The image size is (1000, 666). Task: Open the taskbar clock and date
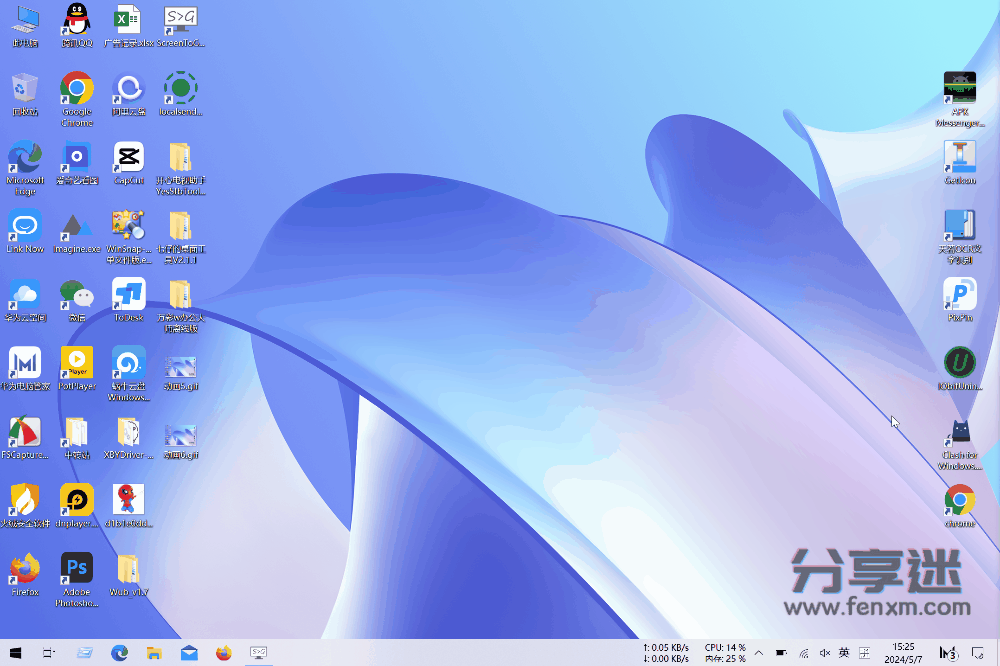tap(903, 653)
